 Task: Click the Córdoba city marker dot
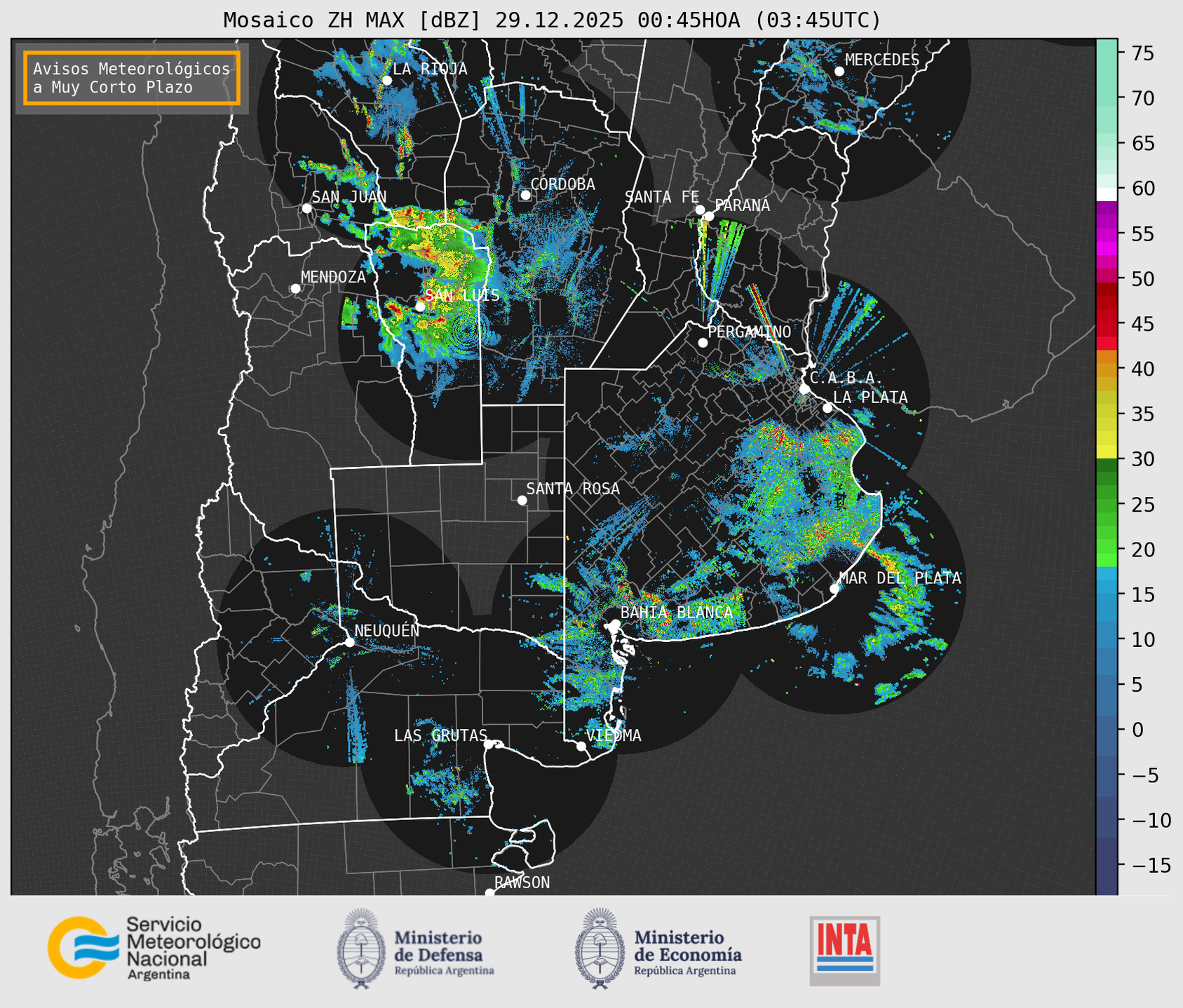[x=525, y=195]
